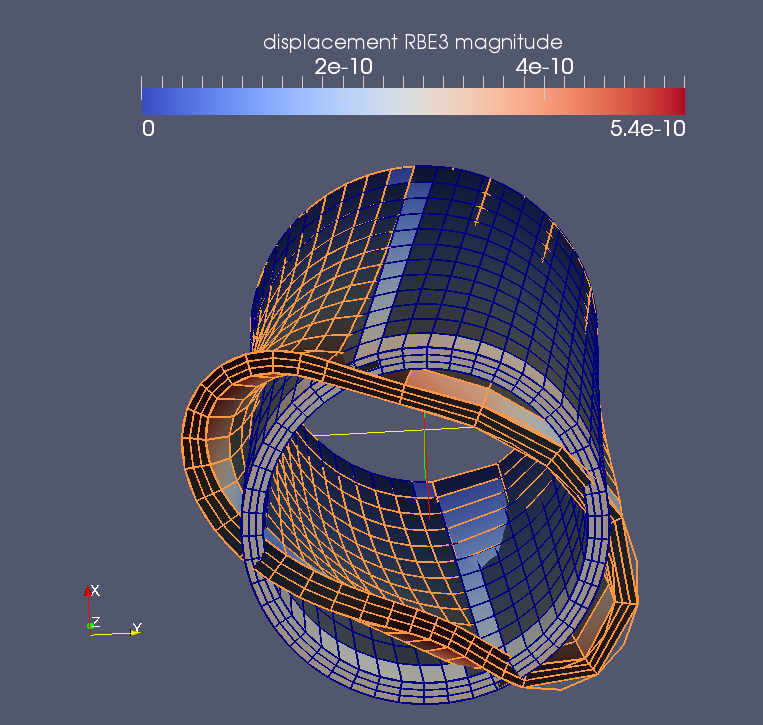Viewport: 763px width, 725px height.
Task: Click the '5.4e-10' maximum label of the color legend
Action: coord(647,129)
